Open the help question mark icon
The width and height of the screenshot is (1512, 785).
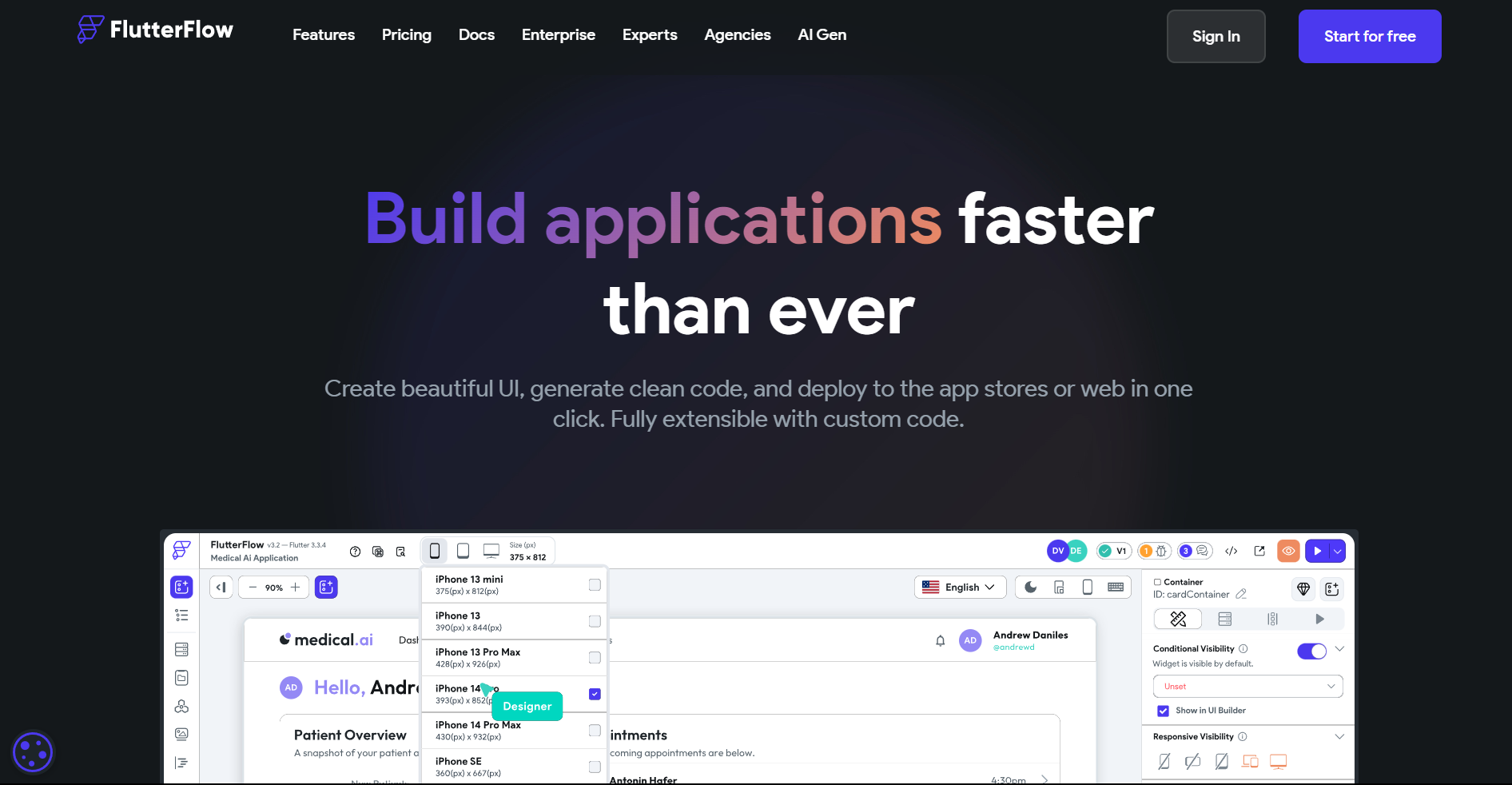point(356,552)
